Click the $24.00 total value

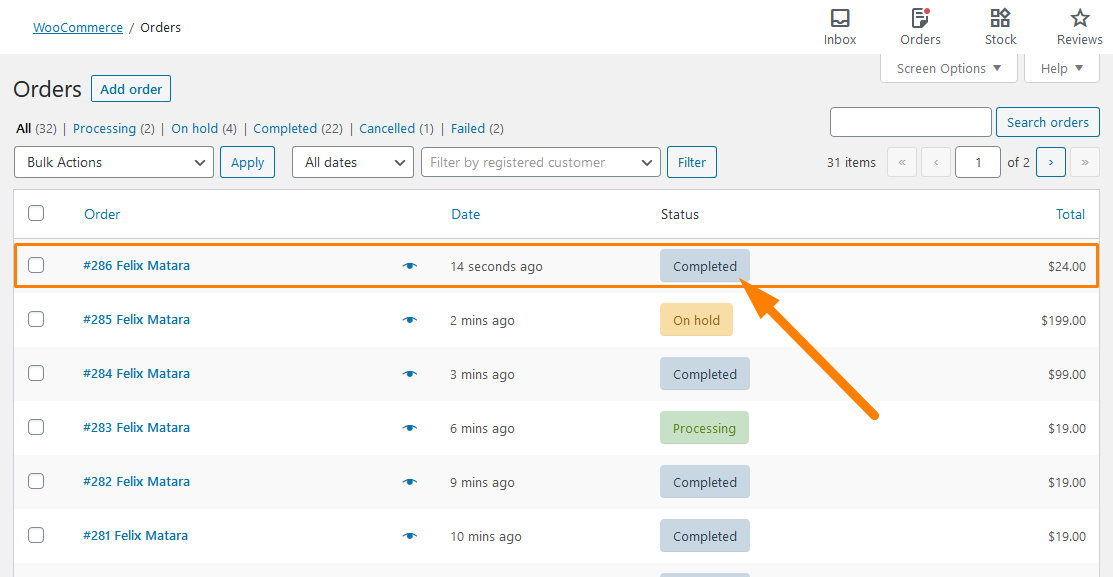tap(1067, 266)
